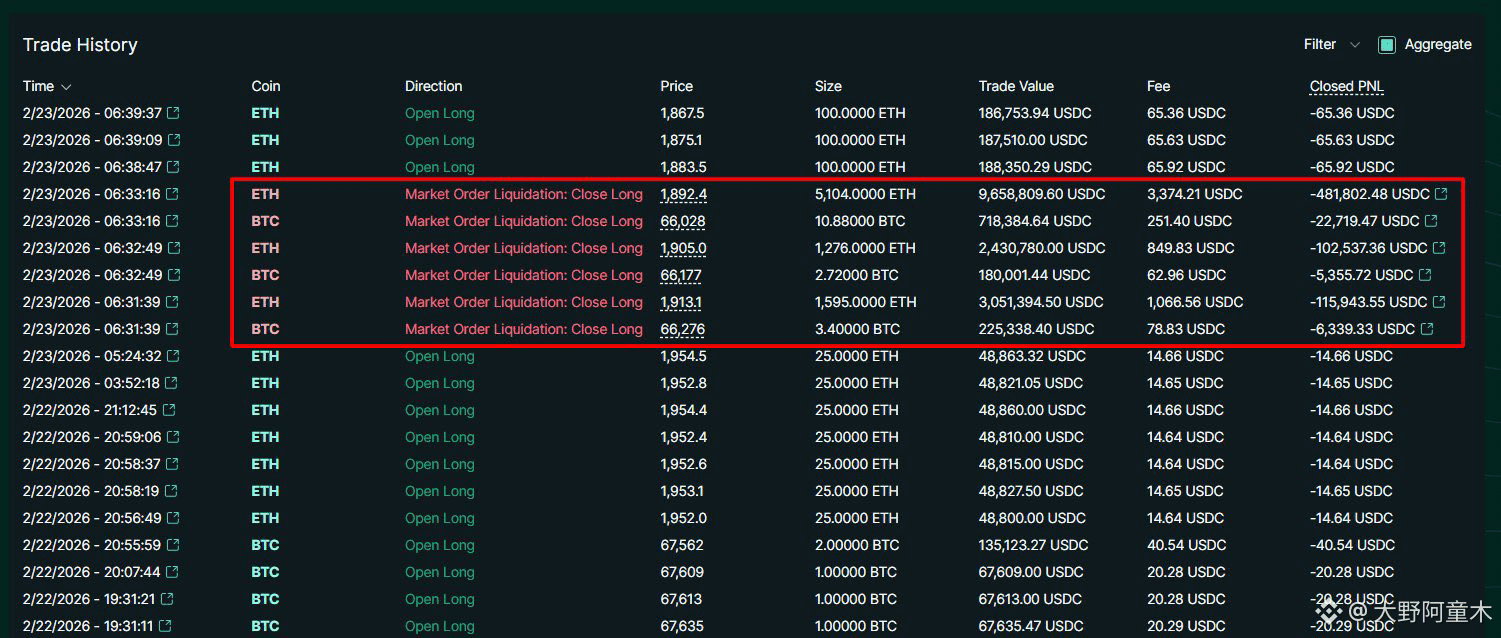This screenshot has height=638, width=1501.
Task: Open explorer link for 20:58:37 trade
Action: pos(173,464)
